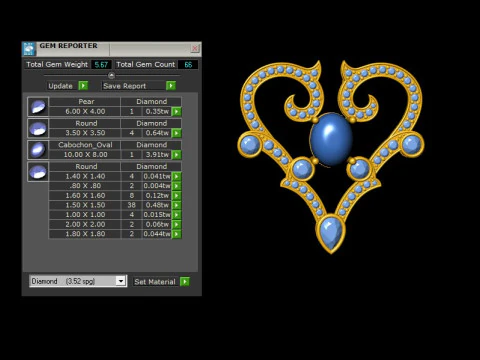Screen dimensions: 480x360
Task: Click the 3.91tw weight cell
Action: click(157, 155)
